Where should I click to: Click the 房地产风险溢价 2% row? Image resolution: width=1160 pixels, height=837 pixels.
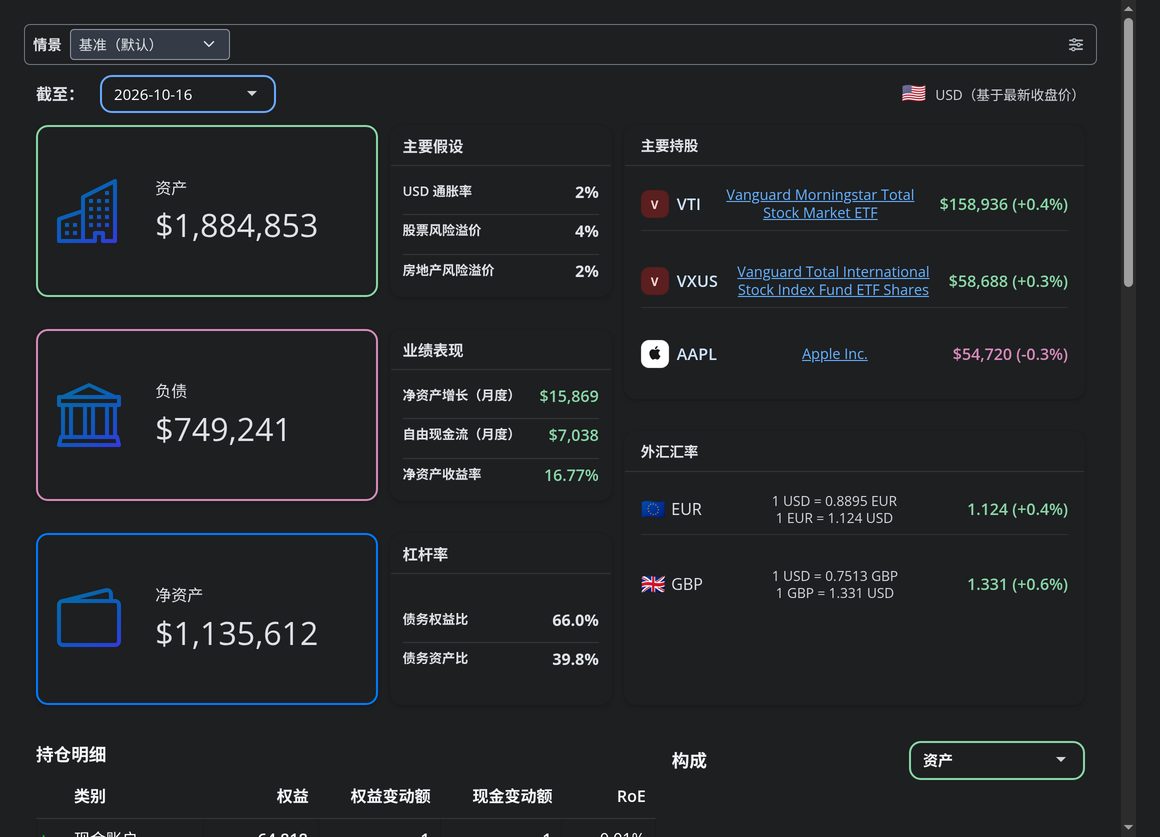click(x=500, y=271)
